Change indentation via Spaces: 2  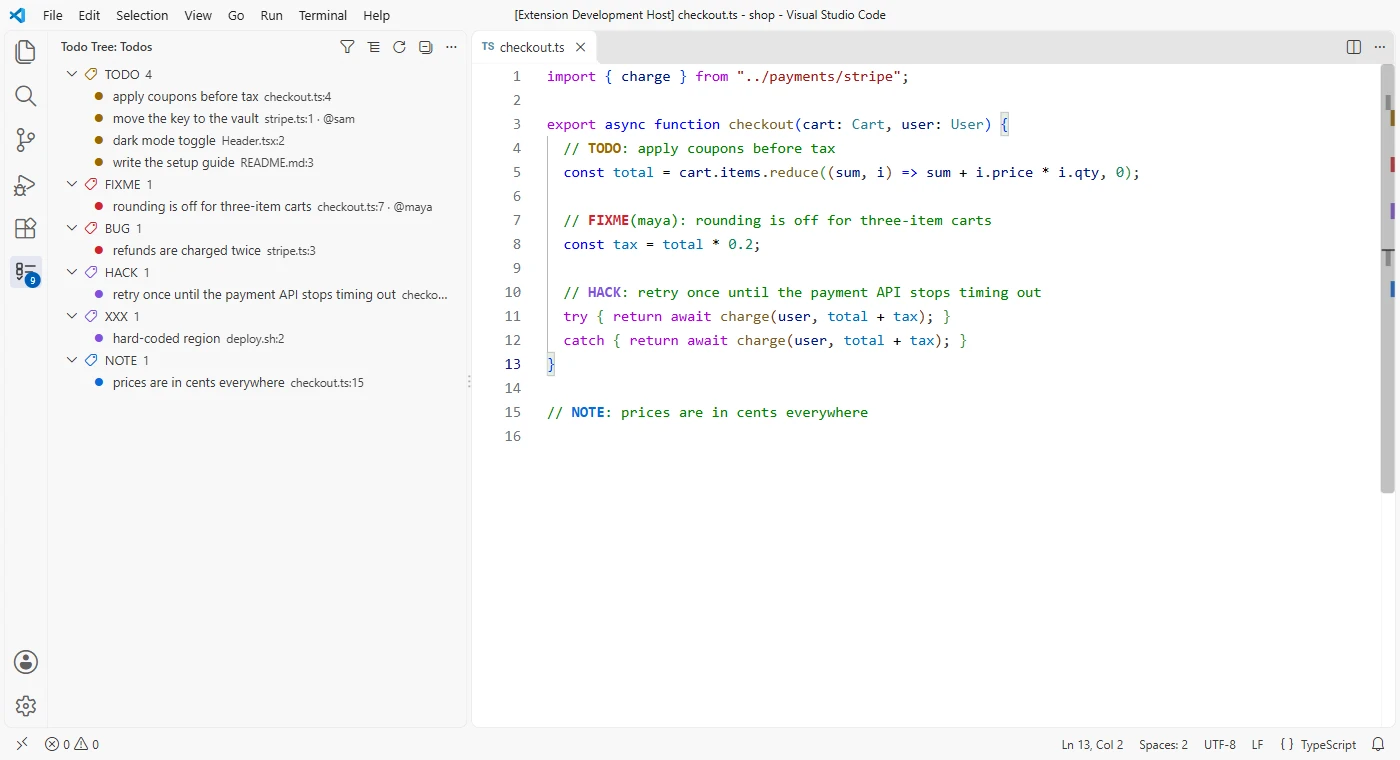[x=1163, y=745]
